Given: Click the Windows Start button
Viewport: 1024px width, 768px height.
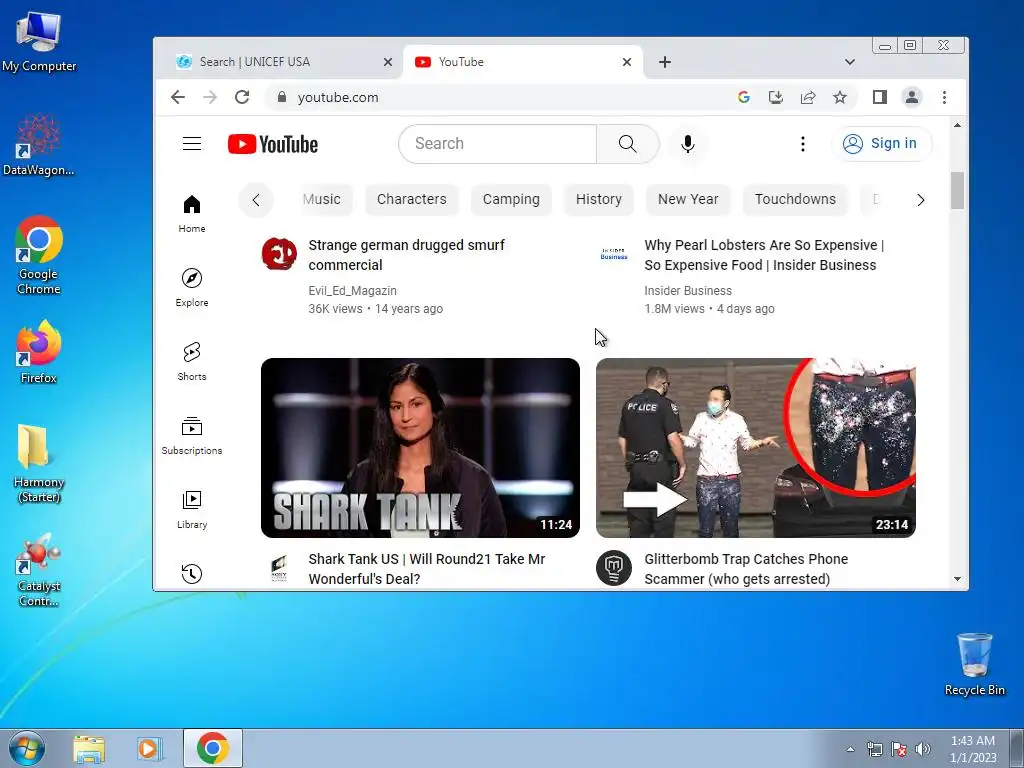Looking at the screenshot, I should [x=27, y=749].
